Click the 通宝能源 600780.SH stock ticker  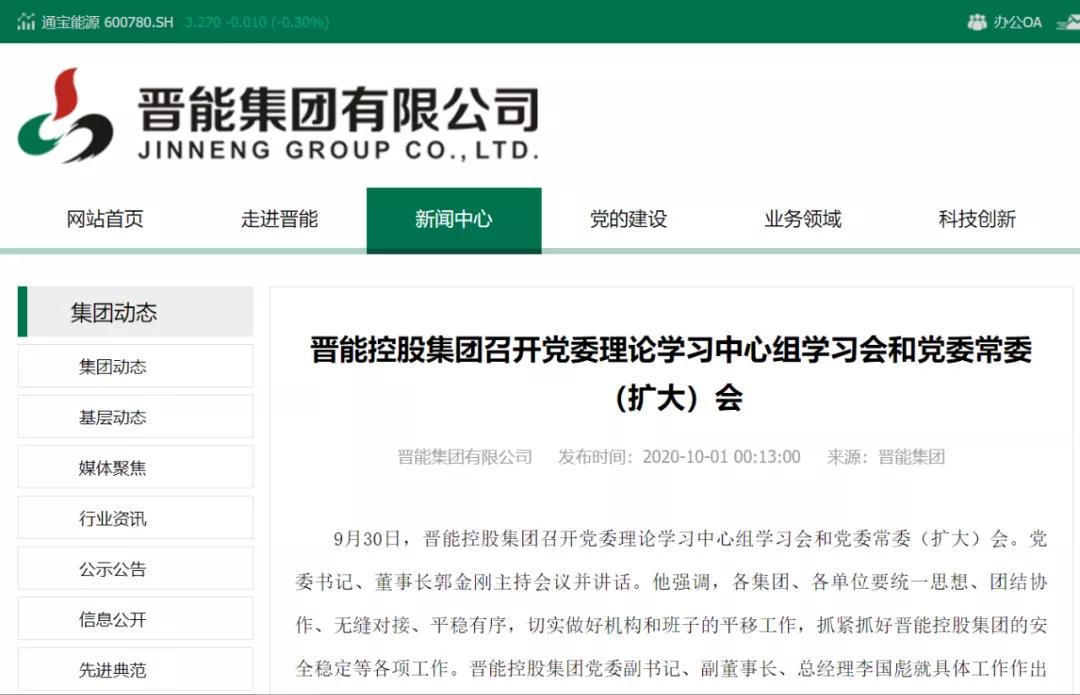pos(110,20)
